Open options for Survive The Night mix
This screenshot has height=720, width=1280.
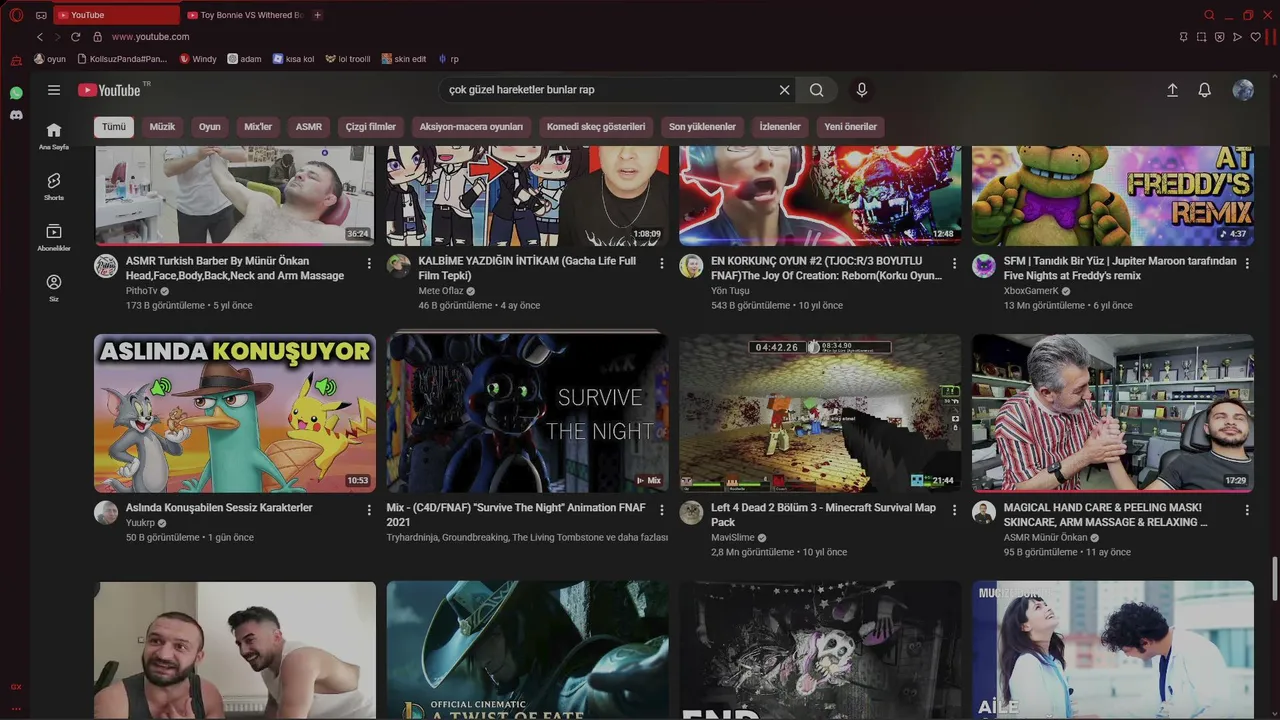tap(661, 510)
